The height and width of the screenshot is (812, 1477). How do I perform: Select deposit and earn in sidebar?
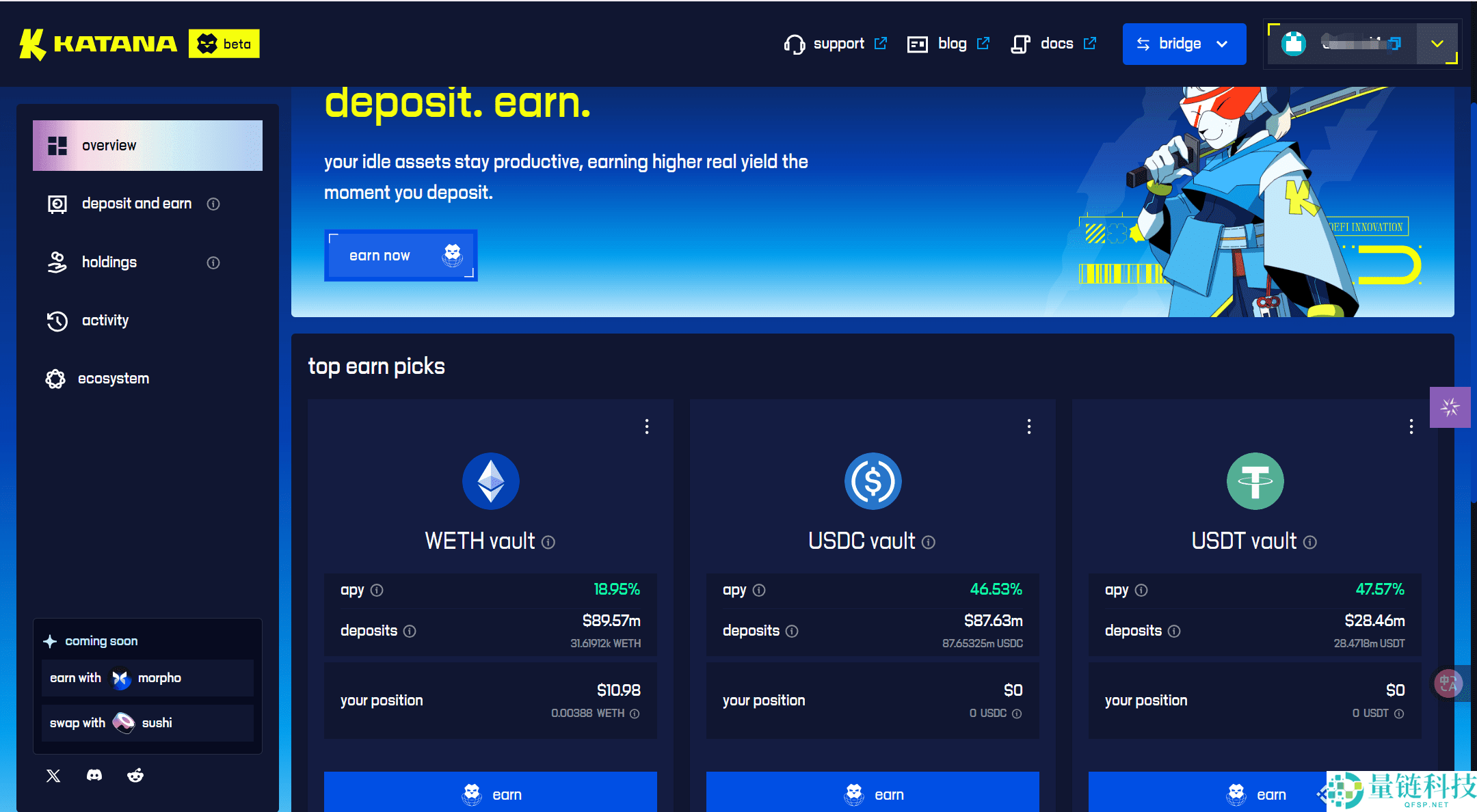coord(136,204)
